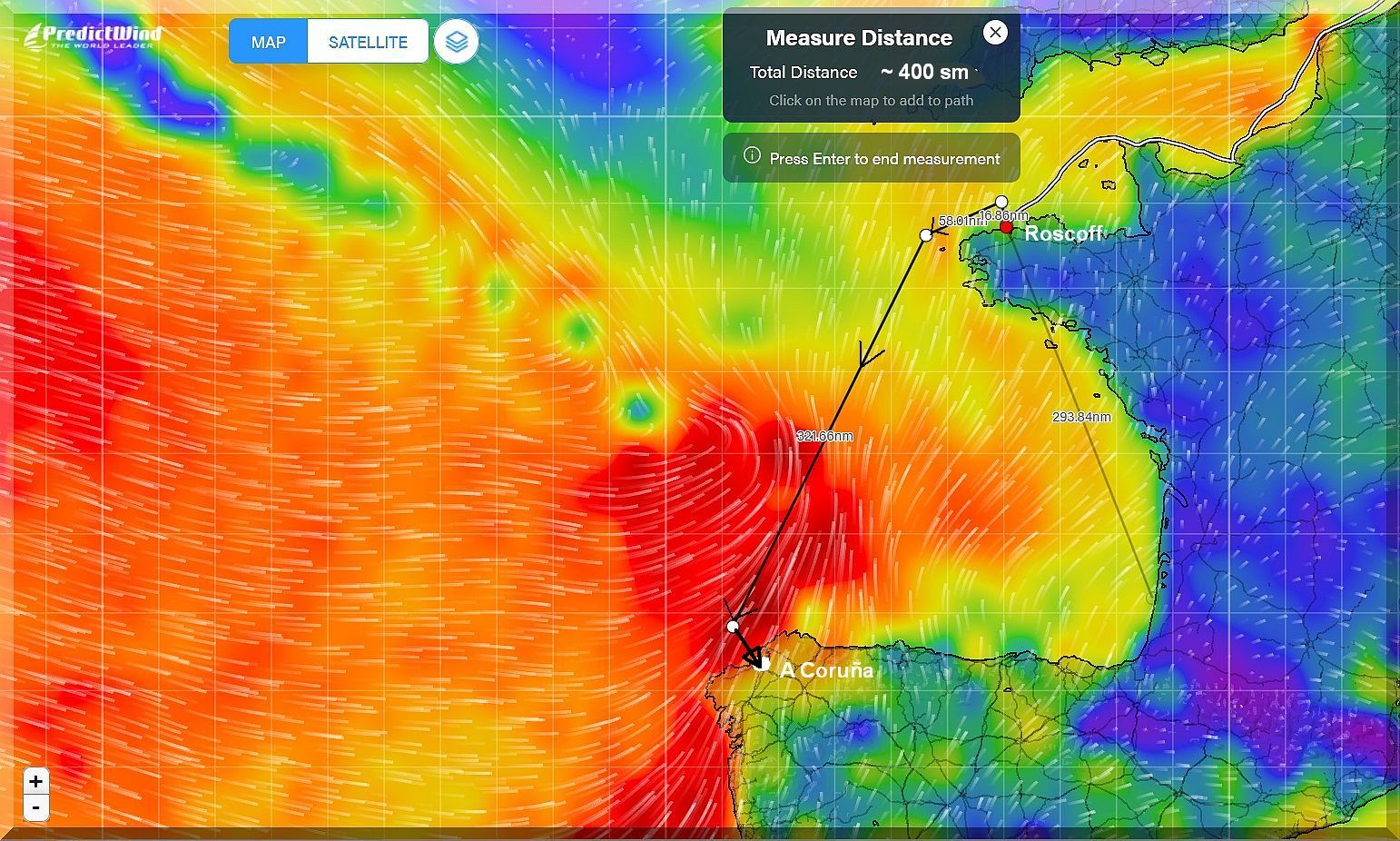This screenshot has height=841, width=1400.
Task: Click the white waypoint north of Roscoff
Action: point(1001,202)
